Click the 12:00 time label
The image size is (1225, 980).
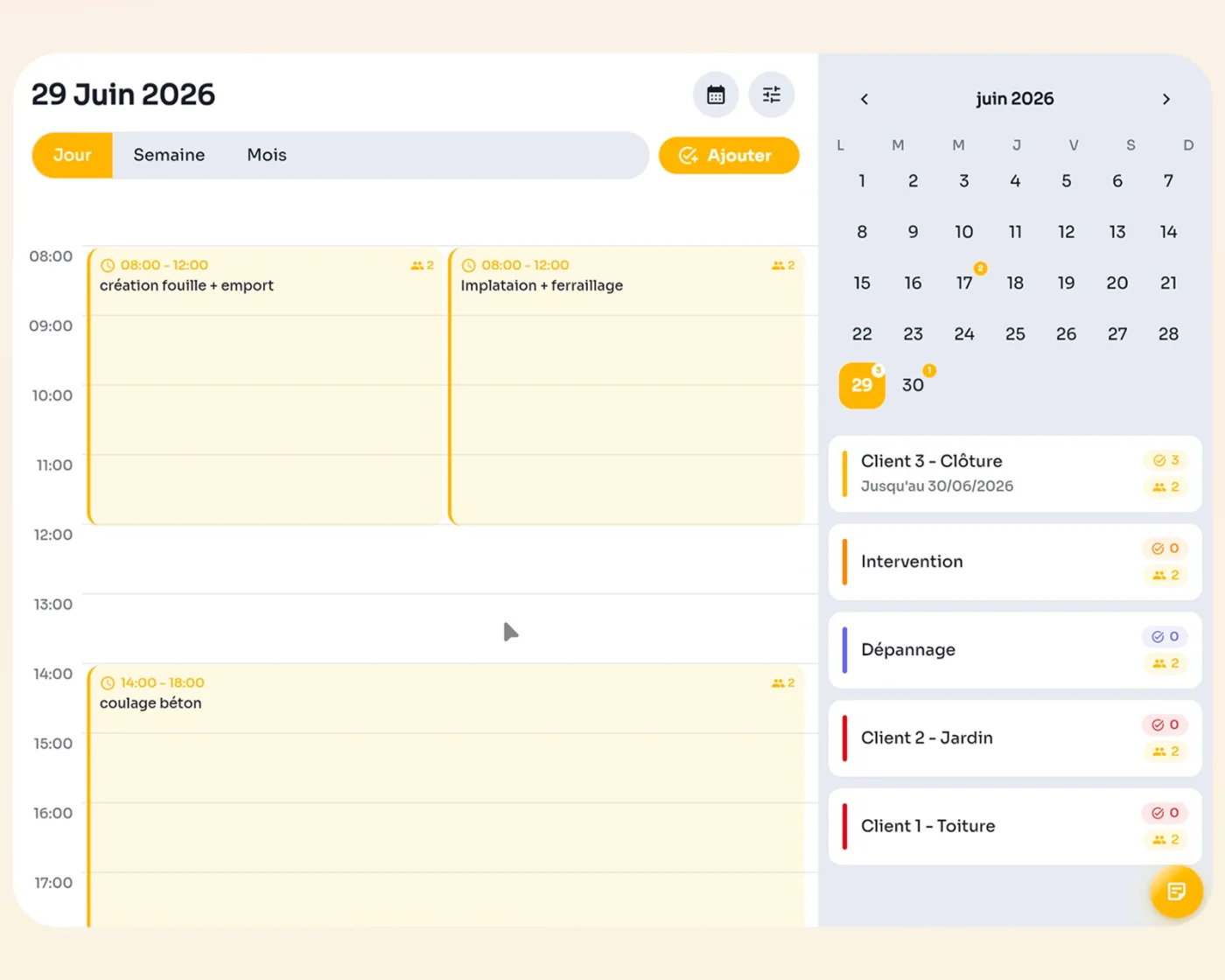click(52, 535)
